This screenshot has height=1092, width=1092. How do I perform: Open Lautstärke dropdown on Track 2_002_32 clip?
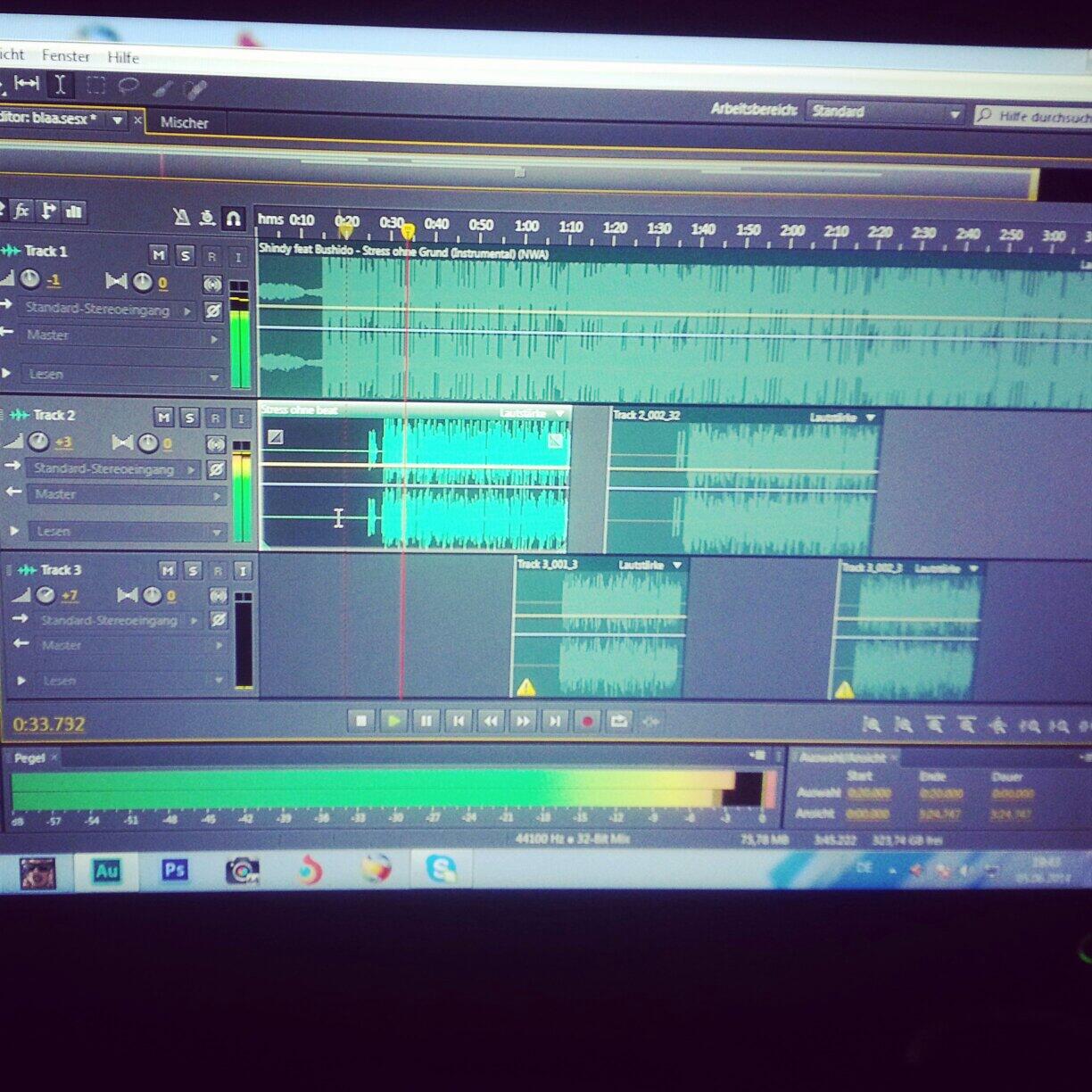point(870,417)
